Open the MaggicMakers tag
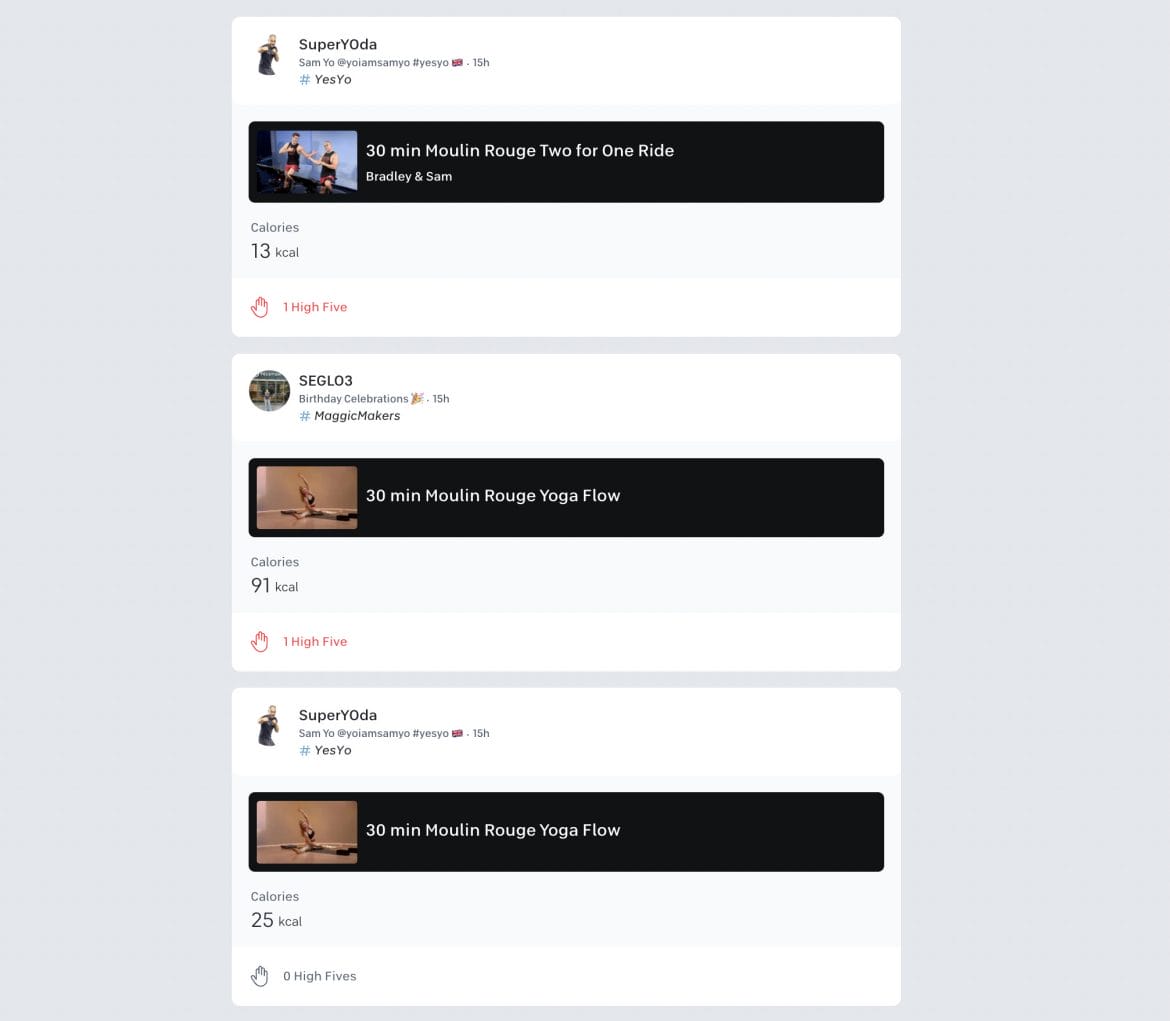Screen dimensions: 1170x1021 357,416
